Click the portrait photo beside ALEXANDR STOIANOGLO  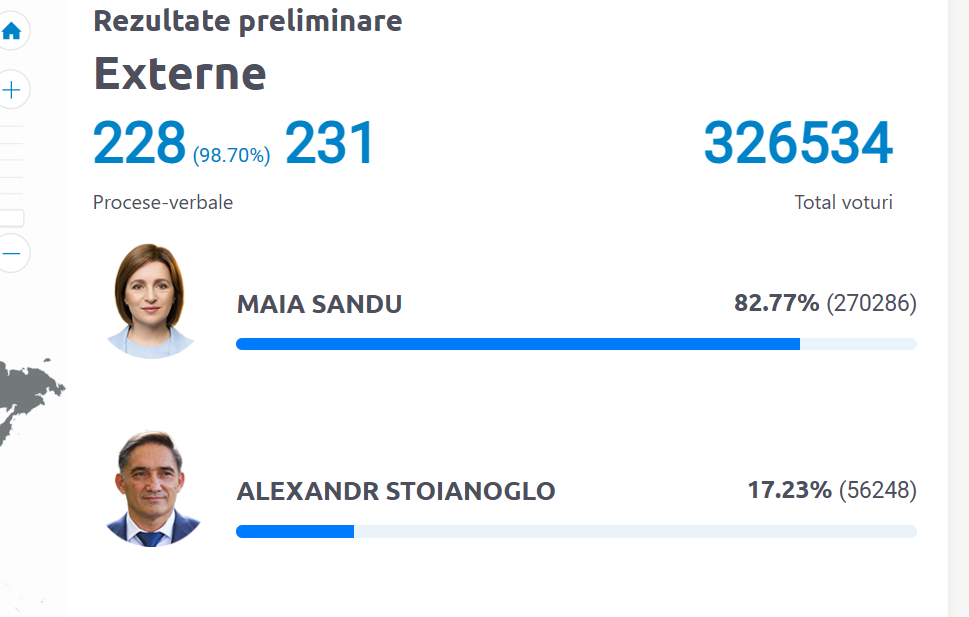pos(153,489)
